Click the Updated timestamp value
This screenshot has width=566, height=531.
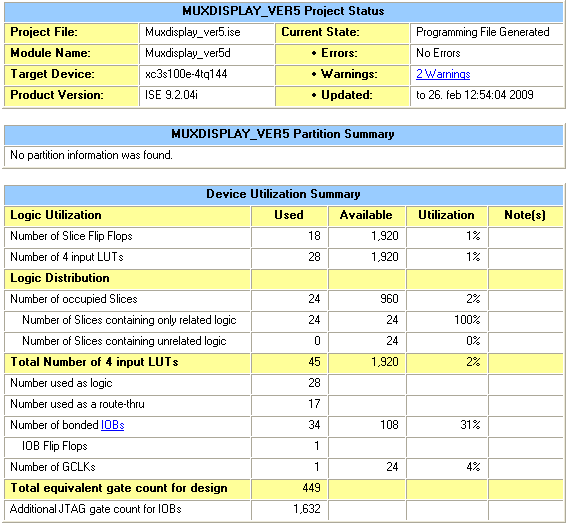pyautogui.click(x=475, y=95)
